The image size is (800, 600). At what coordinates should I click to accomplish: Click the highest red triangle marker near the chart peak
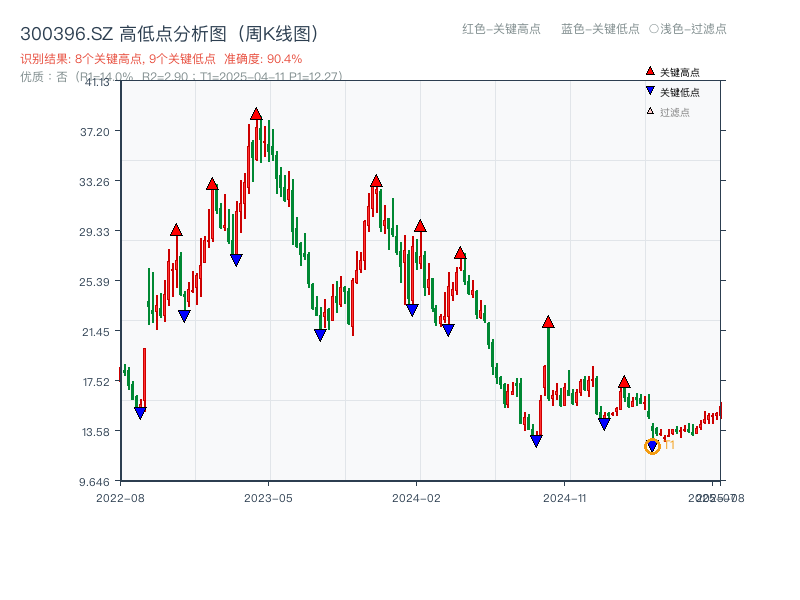coord(258,114)
